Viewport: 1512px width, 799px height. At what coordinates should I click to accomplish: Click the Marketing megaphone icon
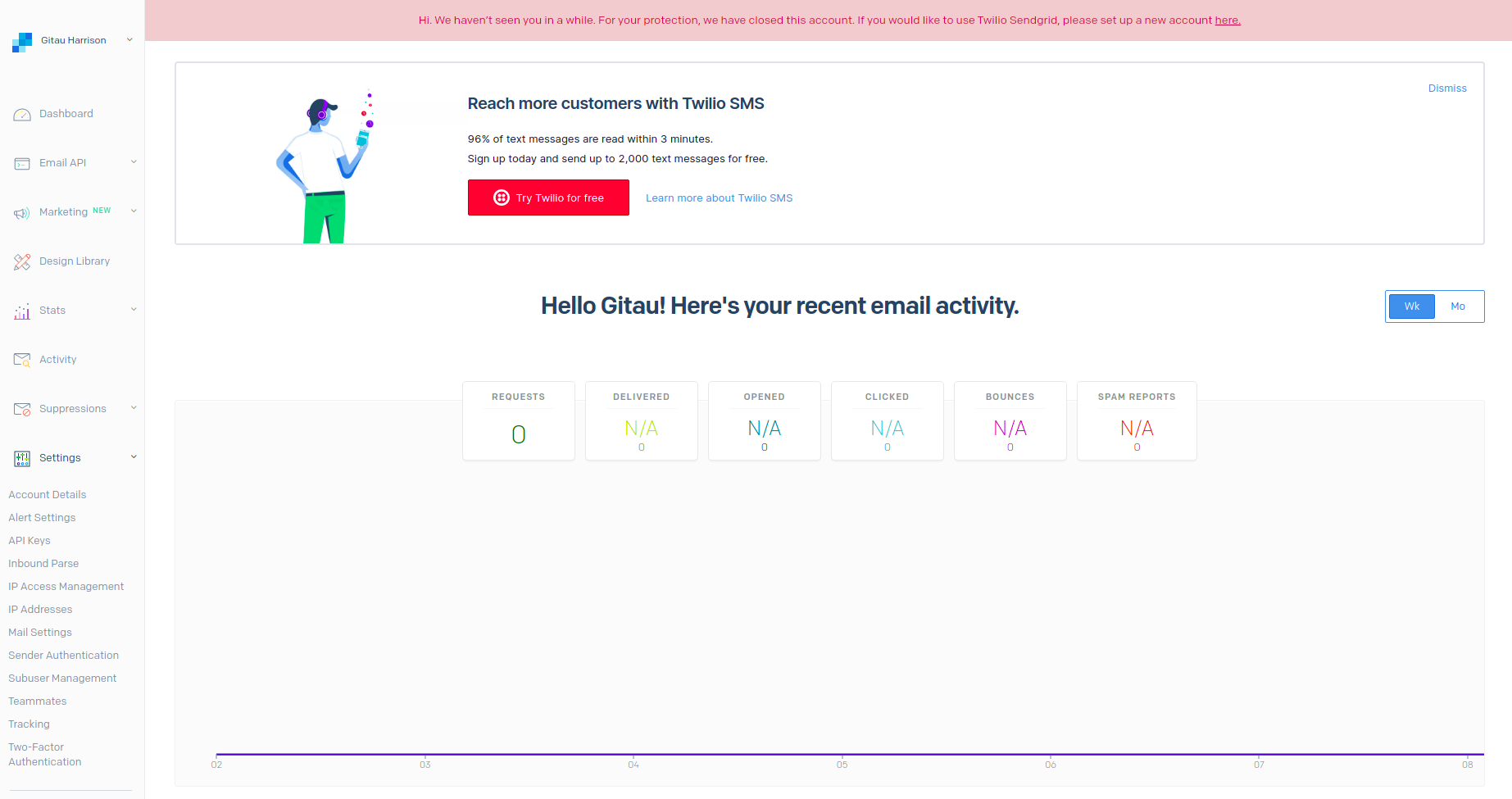pos(22,213)
